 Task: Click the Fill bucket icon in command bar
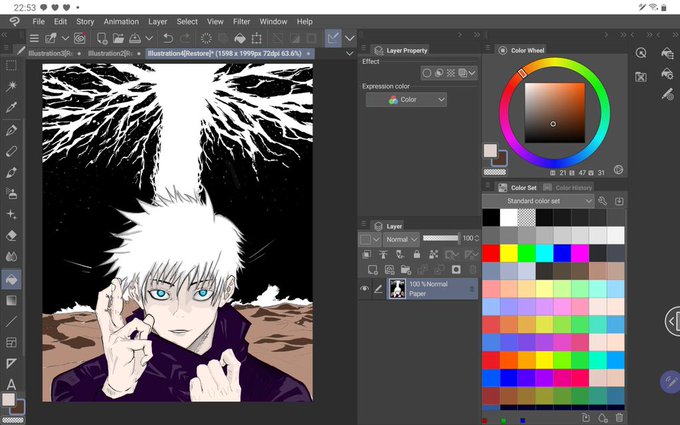(x=240, y=39)
